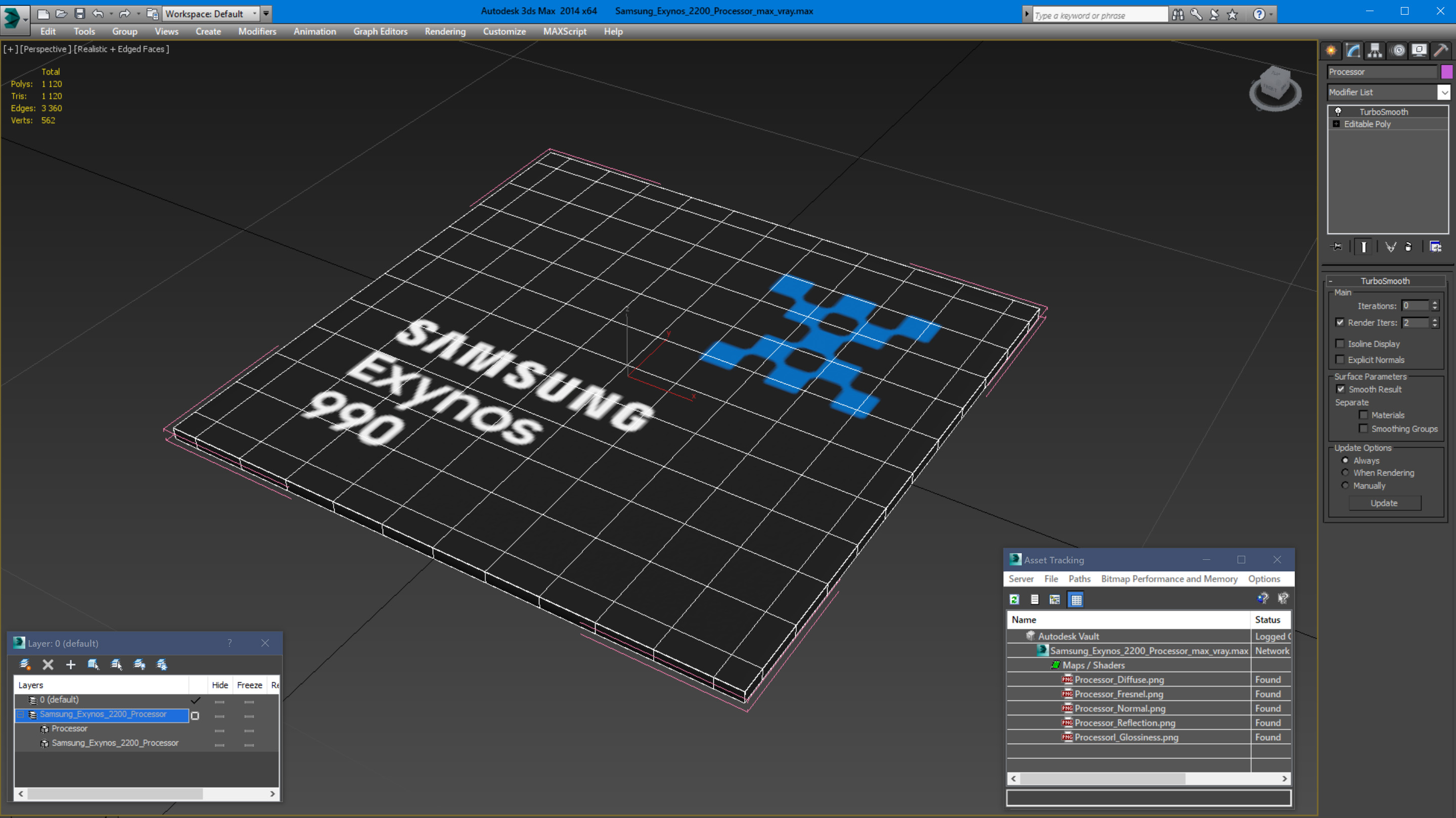Open Paths menu in Asset Tracking
This screenshot has width=1456, height=818.
(x=1079, y=579)
